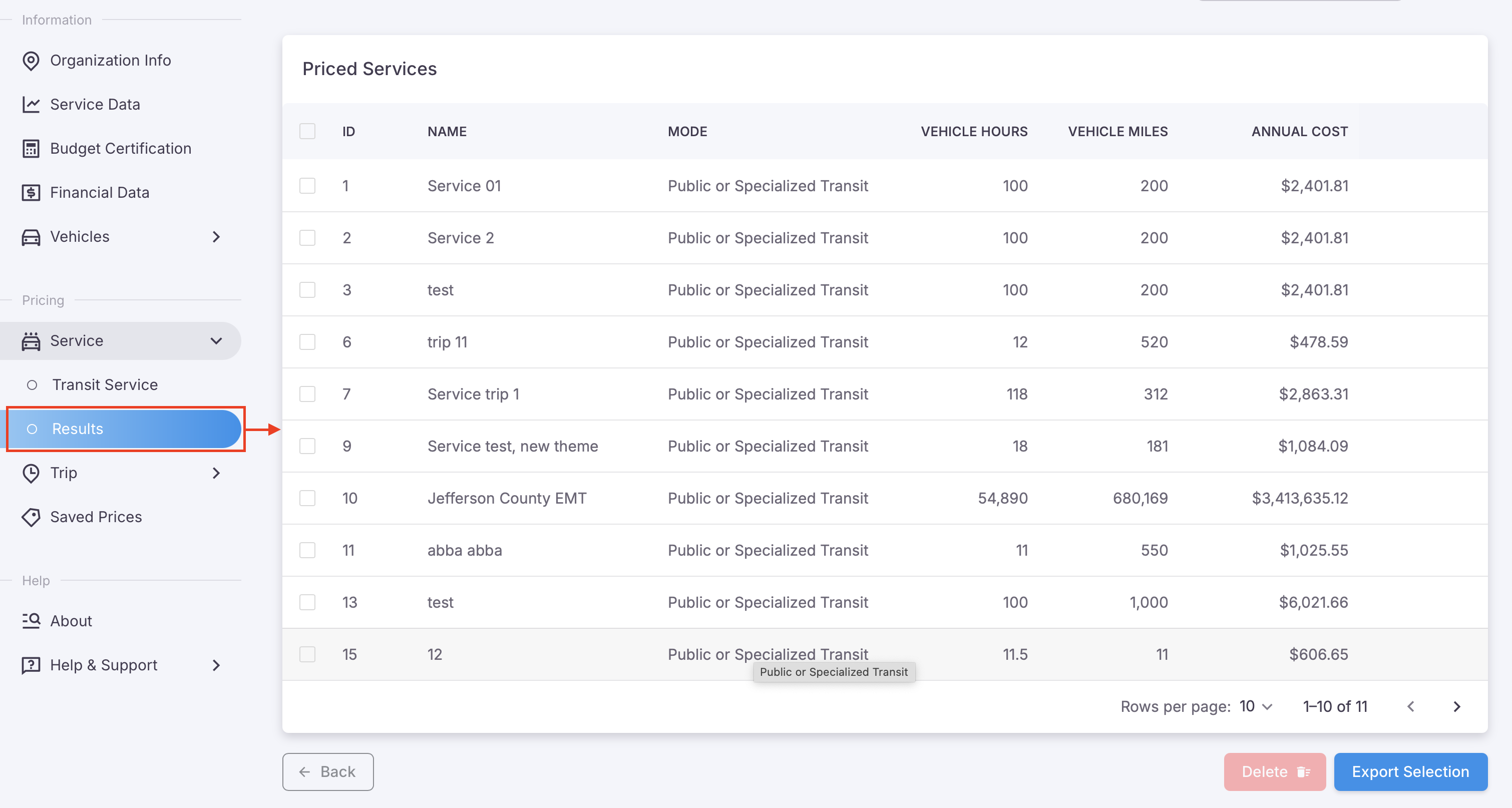This screenshot has width=1512, height=808.
Task: Open the Rows per page dropdown
Action: click(x=1256, y=706)
